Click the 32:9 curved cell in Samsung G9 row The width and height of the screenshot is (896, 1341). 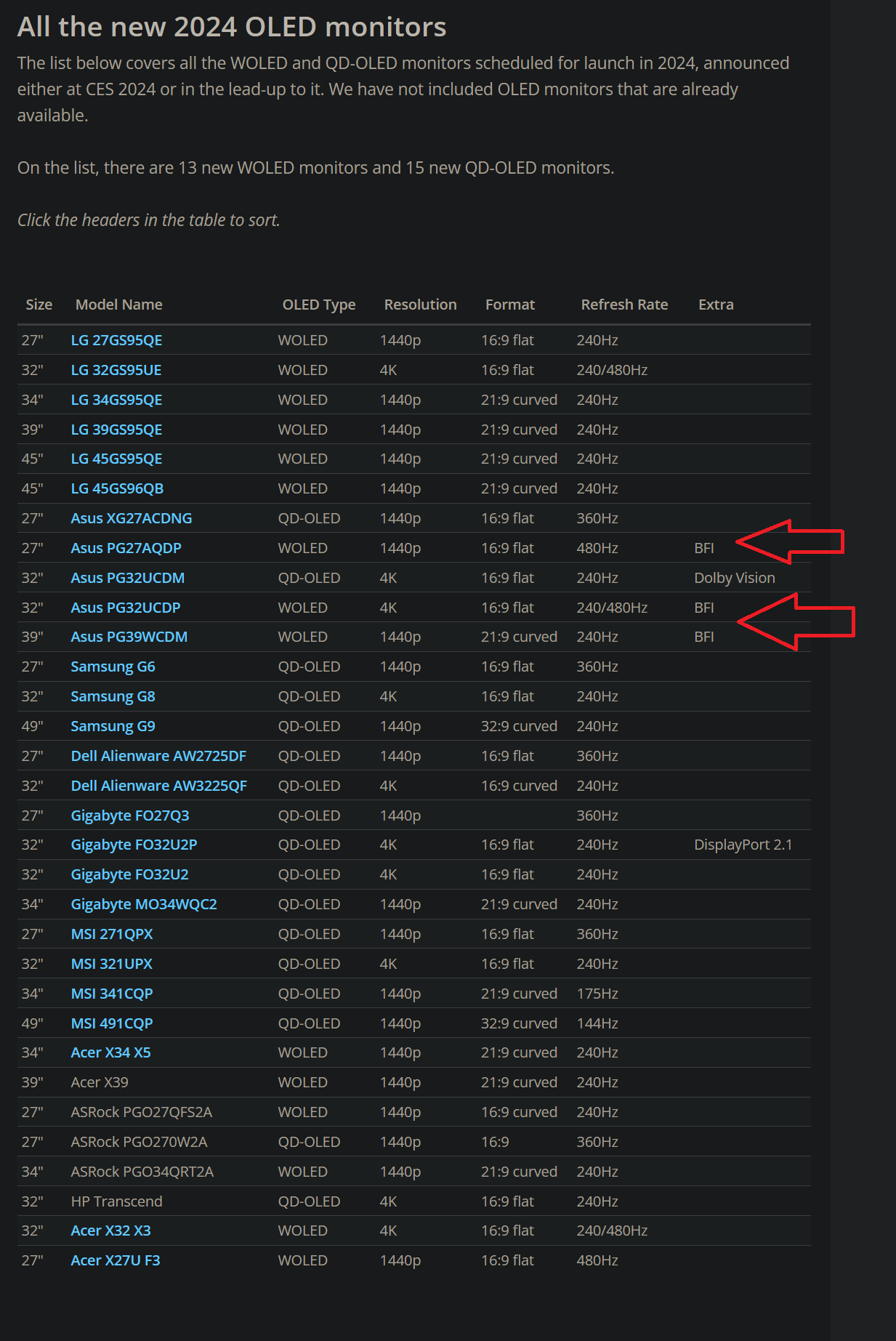tap(519, 726)
